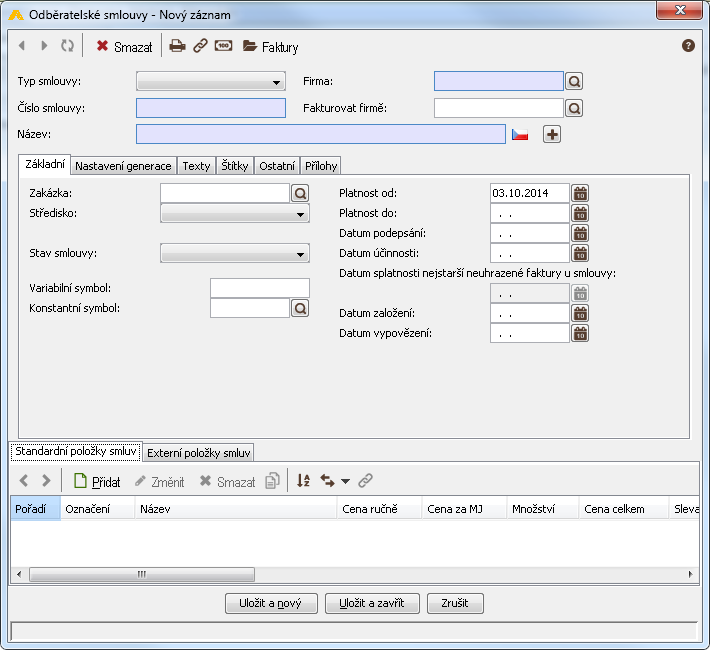710x650 pixels.
Task: Click the printer icon
Action: click(x=177, y=46)
